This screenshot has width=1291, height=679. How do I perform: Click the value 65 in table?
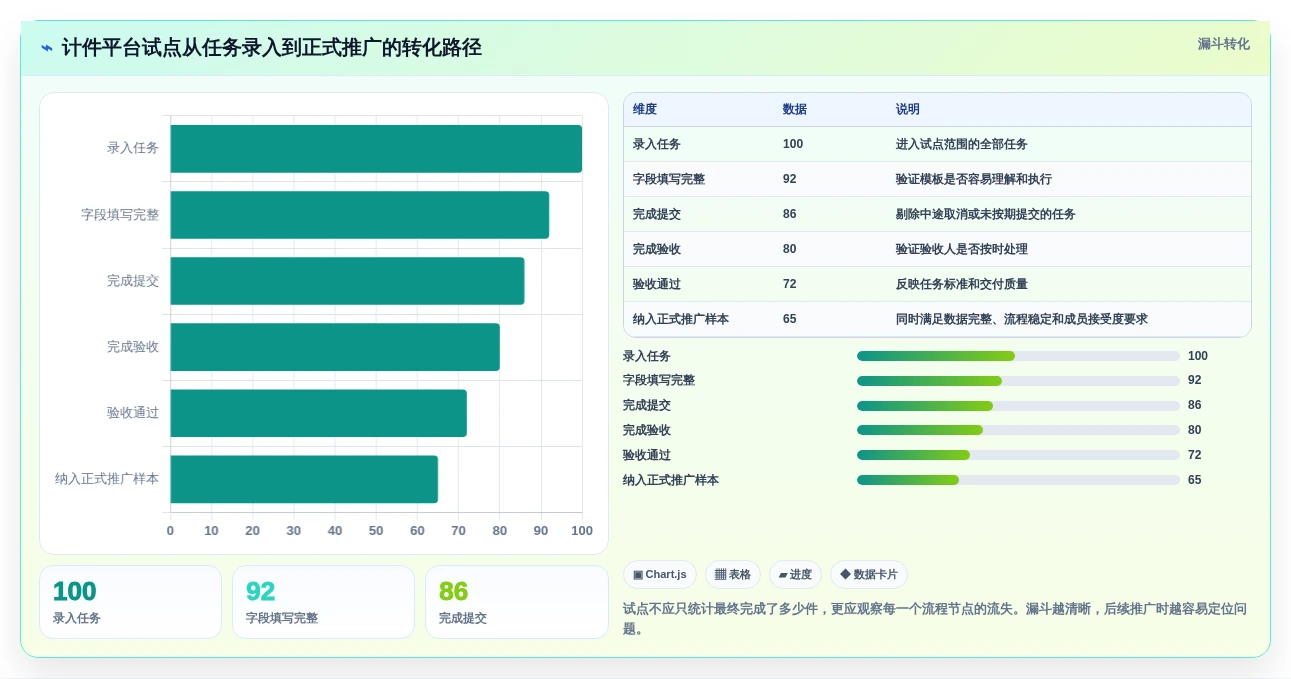point(790,319)
